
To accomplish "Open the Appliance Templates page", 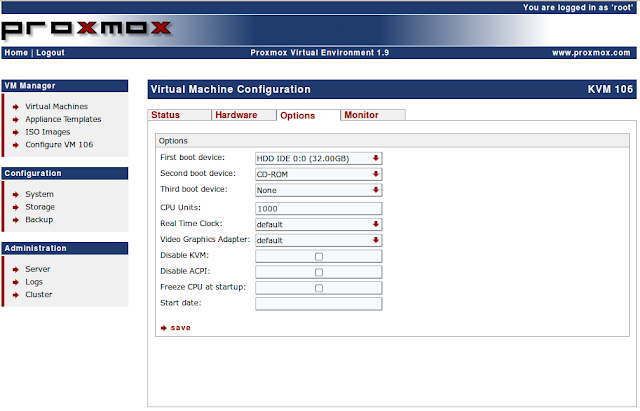I will (x=63, y=119).
